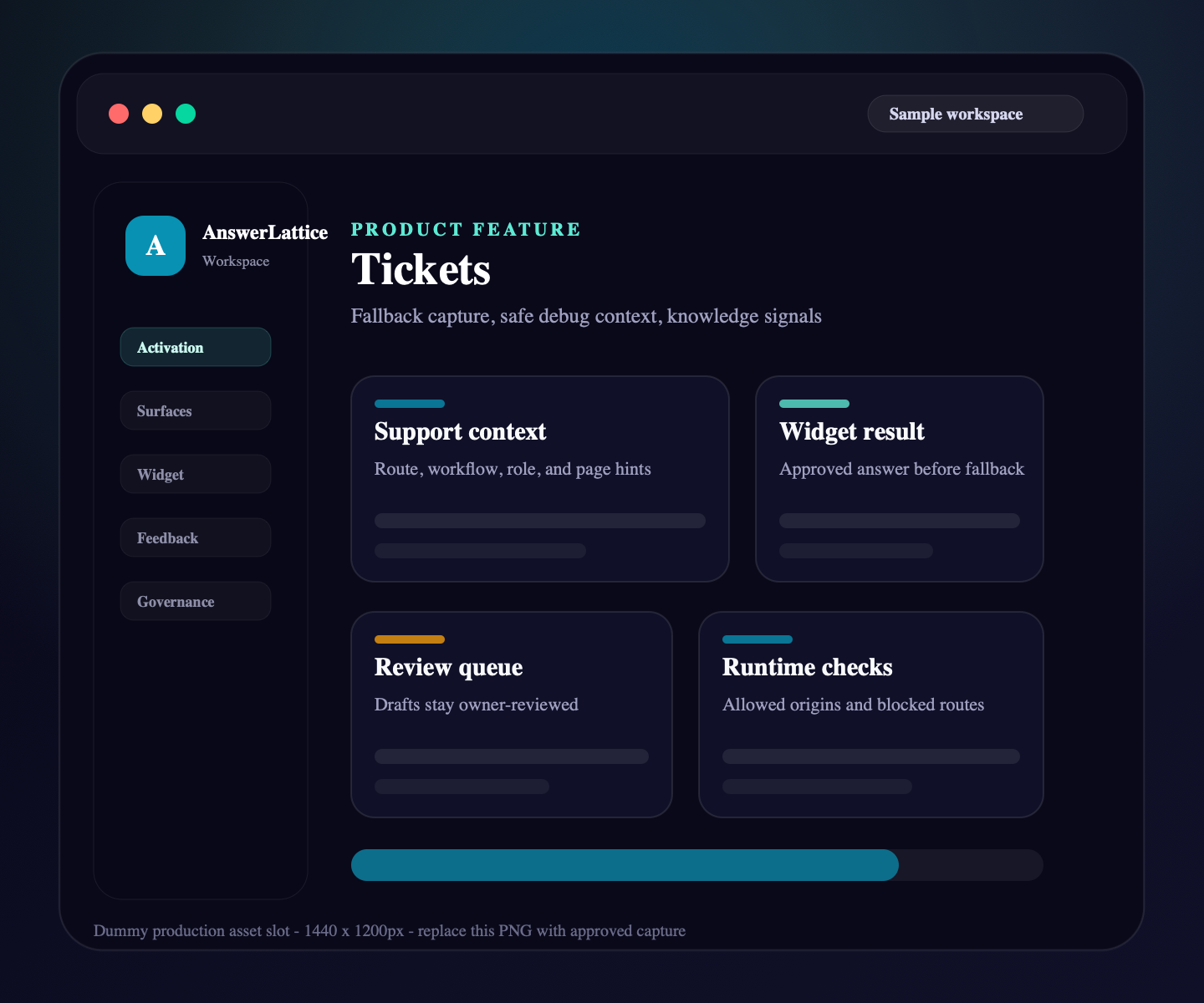Select Activation in the sidebar
1204x1003 pixels.
click(196, 347)
